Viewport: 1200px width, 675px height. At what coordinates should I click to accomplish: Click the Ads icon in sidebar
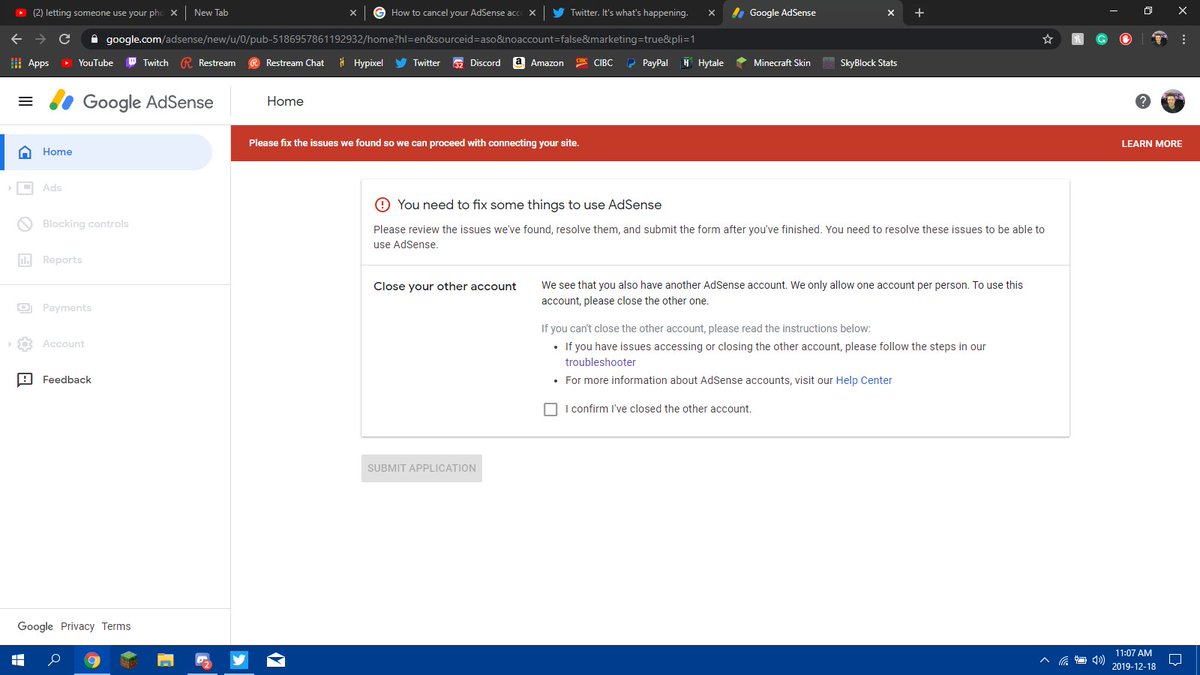point(26,188)
